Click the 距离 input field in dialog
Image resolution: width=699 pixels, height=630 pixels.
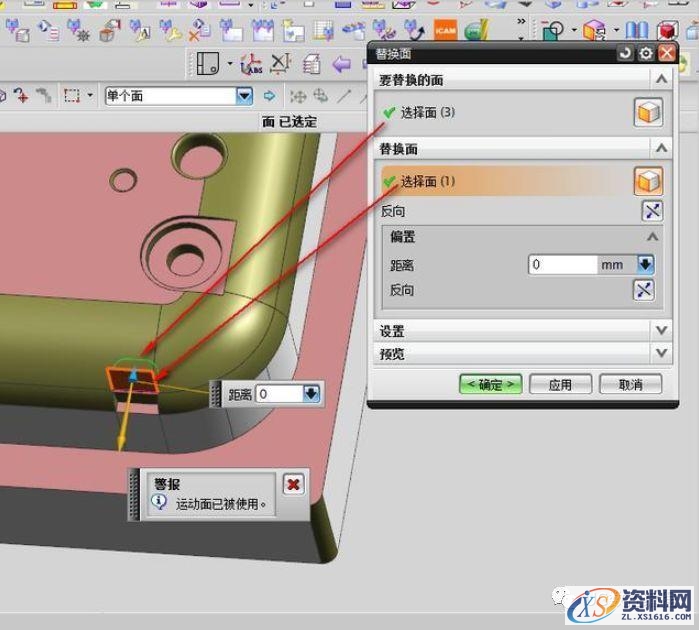point(562,265)
